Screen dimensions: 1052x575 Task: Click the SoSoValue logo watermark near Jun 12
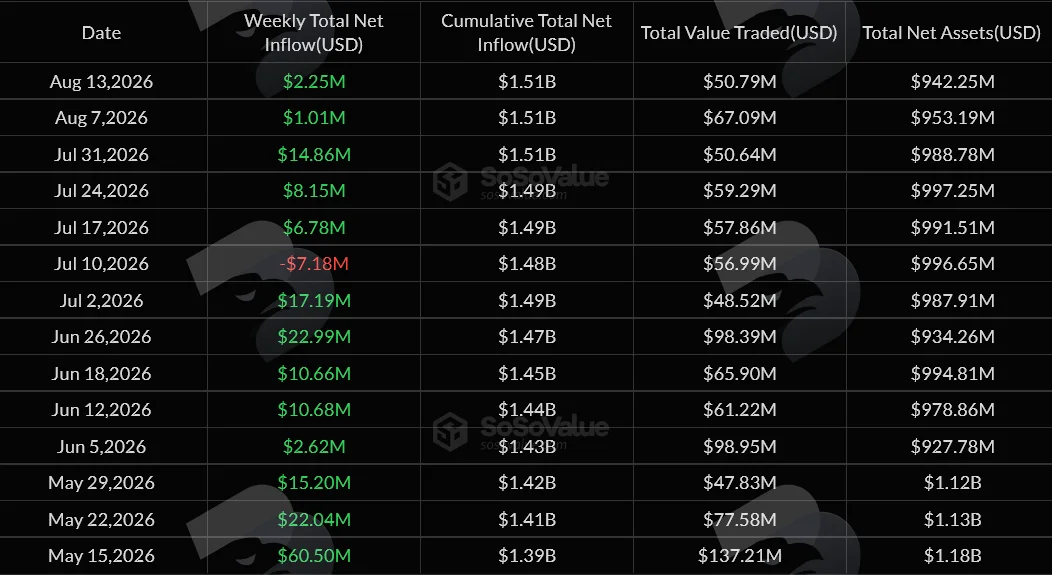coord(521,430)
